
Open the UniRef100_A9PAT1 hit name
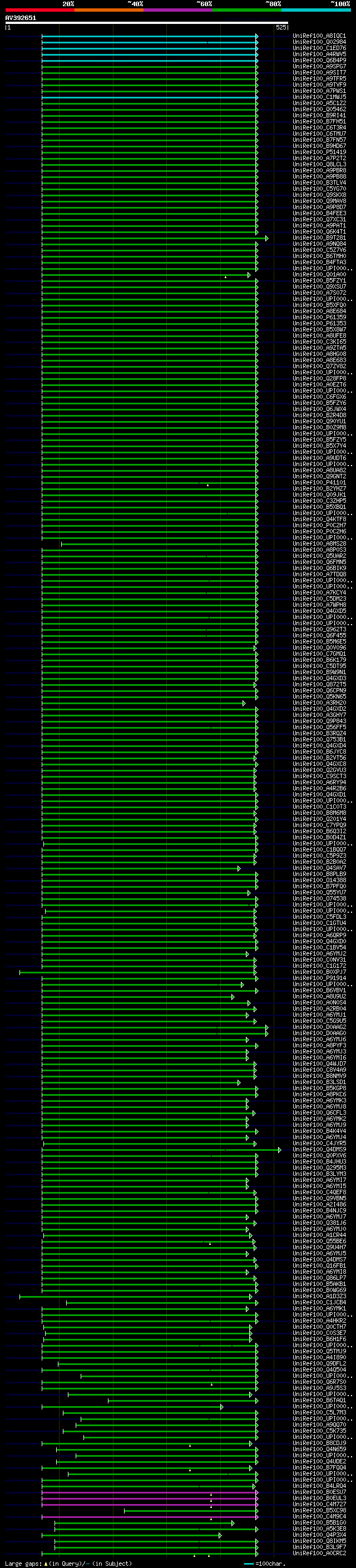click(x=319, y=225)
